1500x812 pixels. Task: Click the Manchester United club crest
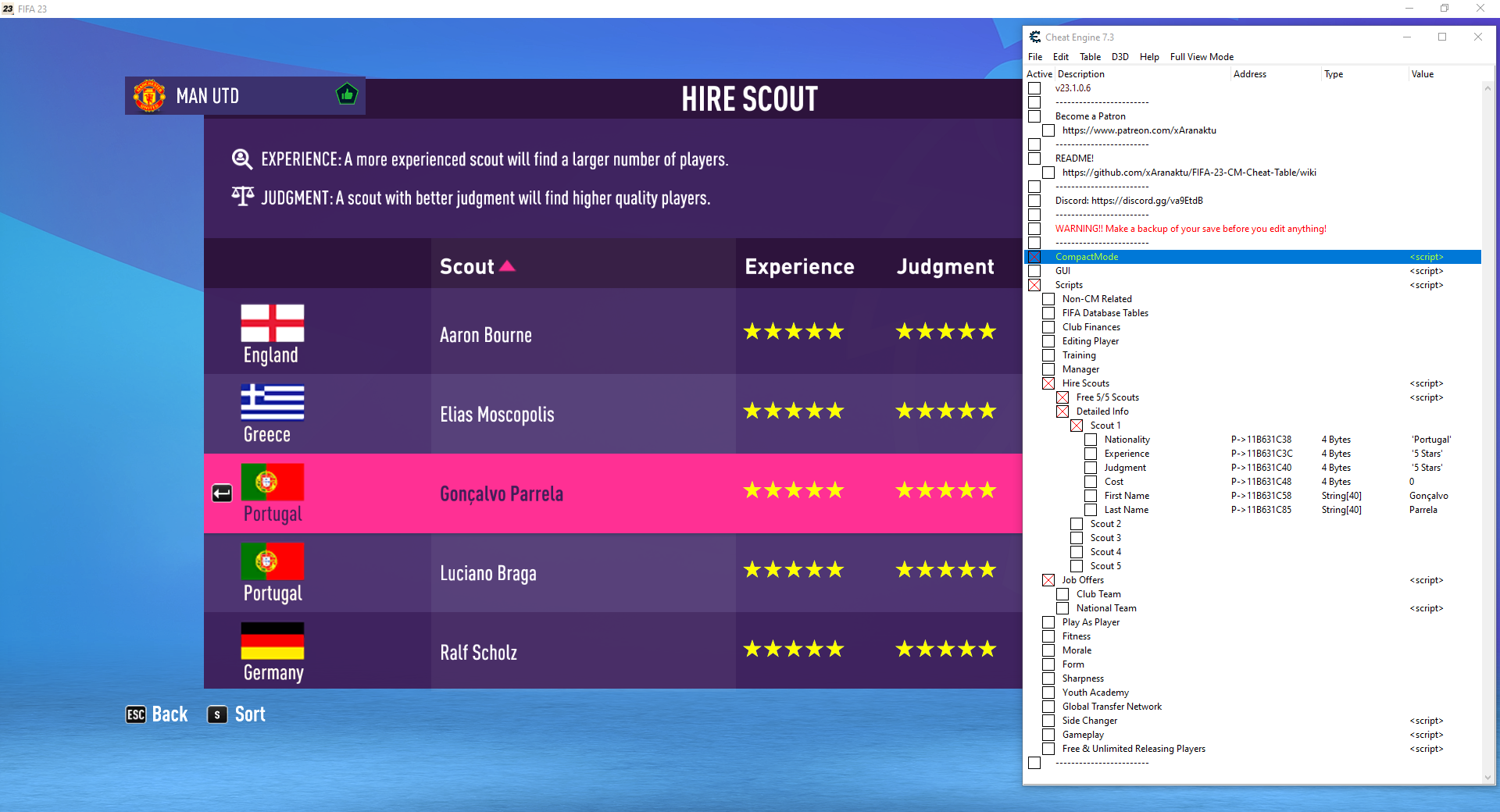(x=149, y=96)
